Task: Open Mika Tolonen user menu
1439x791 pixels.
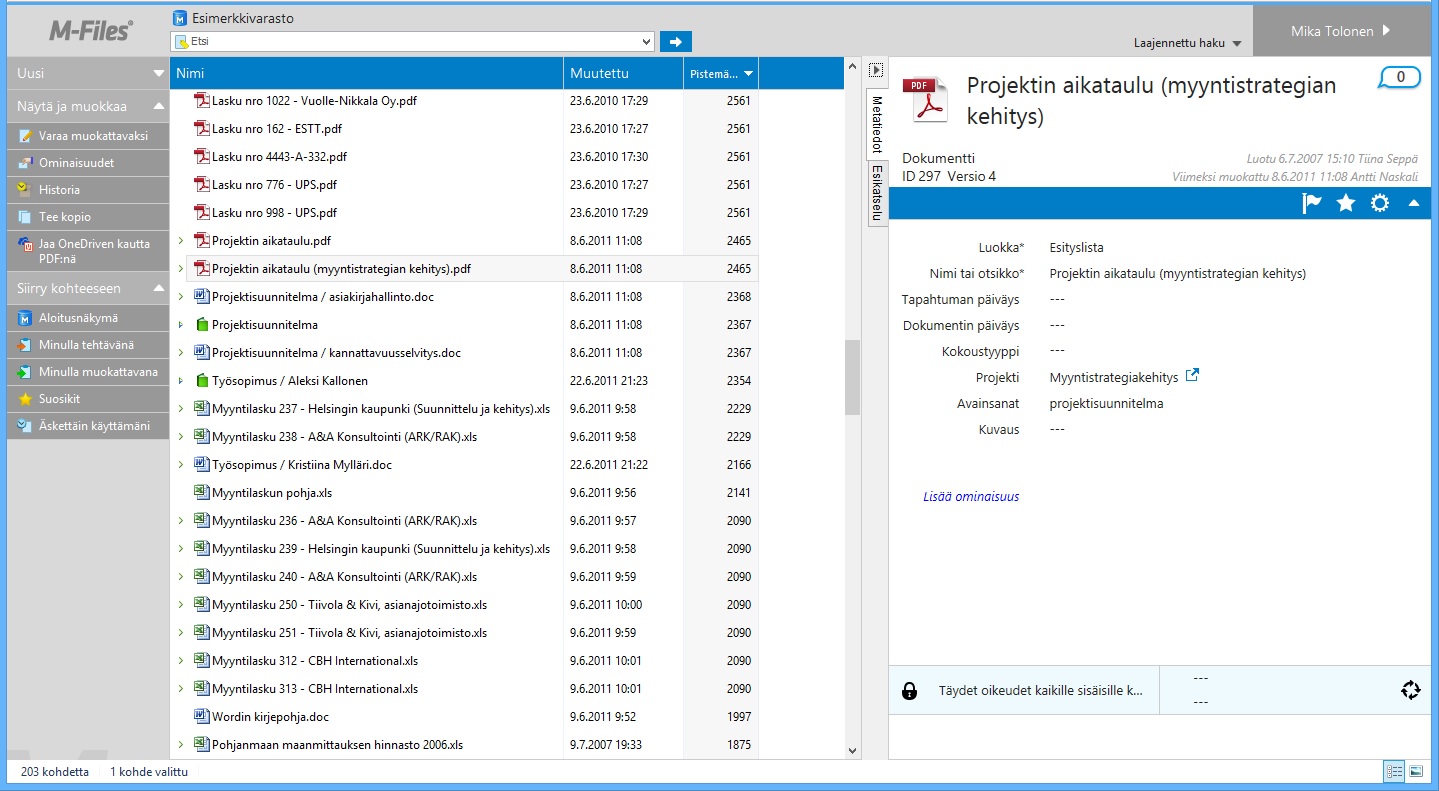Action: (1340, 31)
